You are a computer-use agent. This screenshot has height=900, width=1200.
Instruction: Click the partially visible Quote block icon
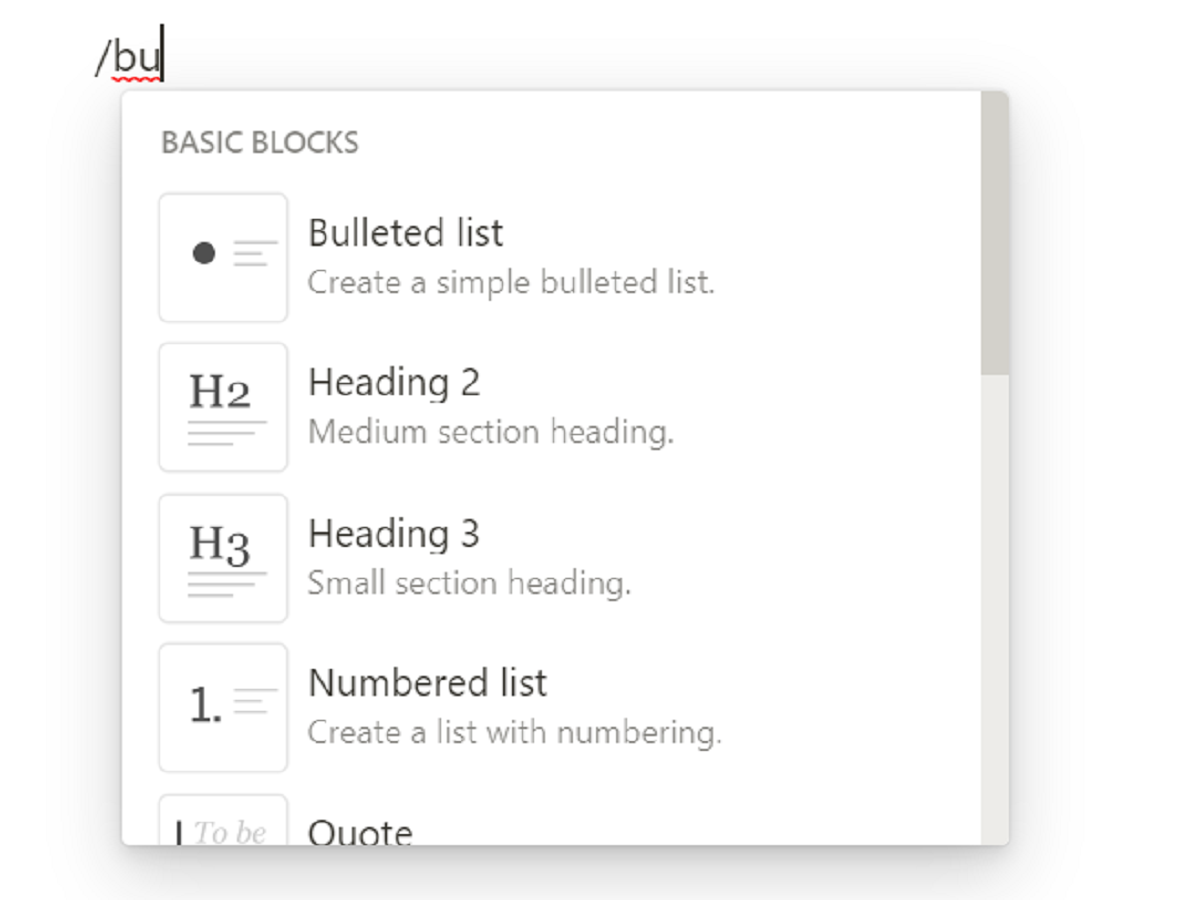tap(223, 820)
